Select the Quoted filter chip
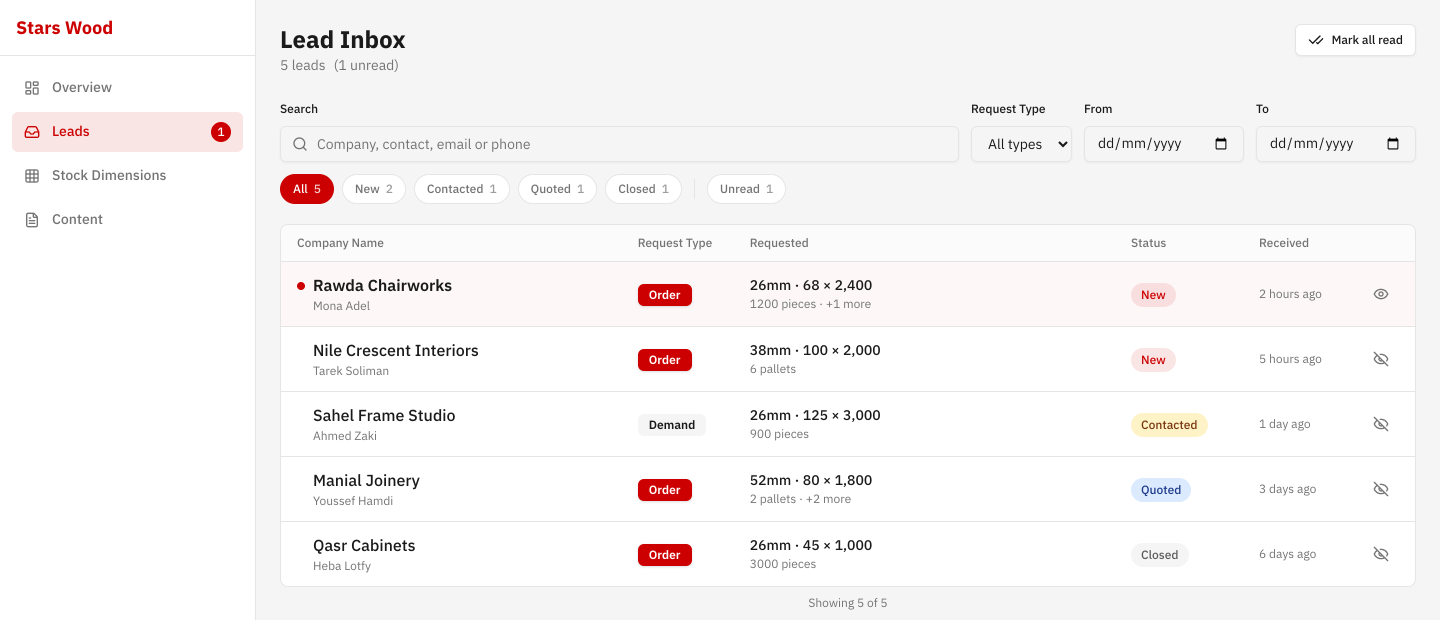 558,189
